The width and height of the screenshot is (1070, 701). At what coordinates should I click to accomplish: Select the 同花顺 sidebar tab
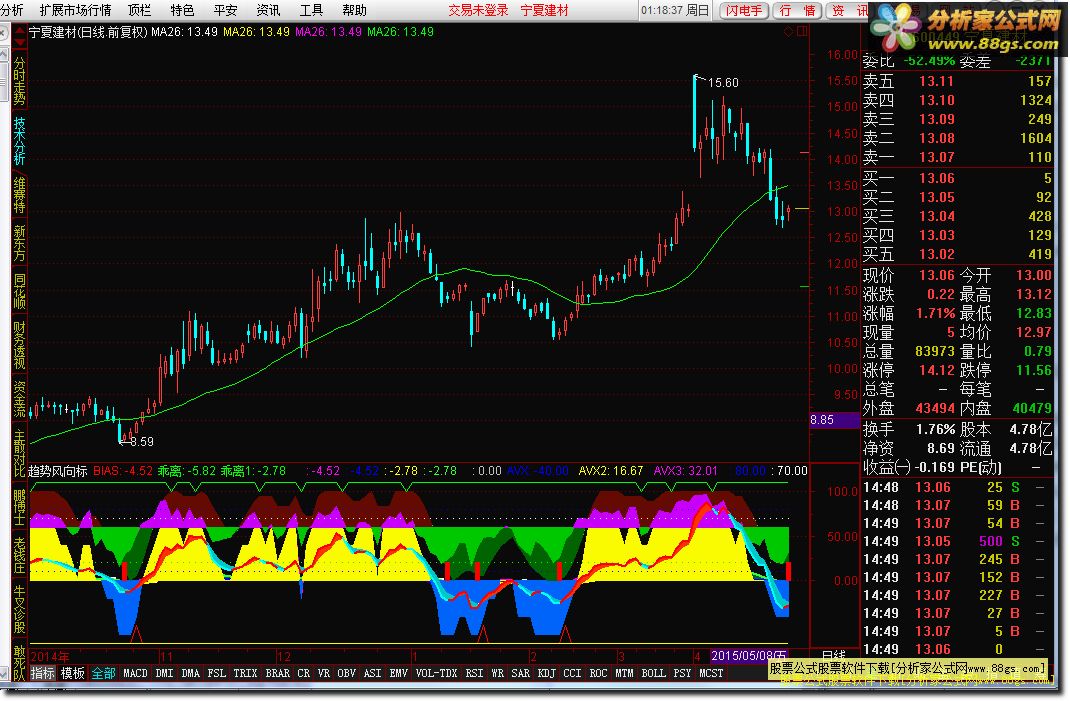click(19, 291)
